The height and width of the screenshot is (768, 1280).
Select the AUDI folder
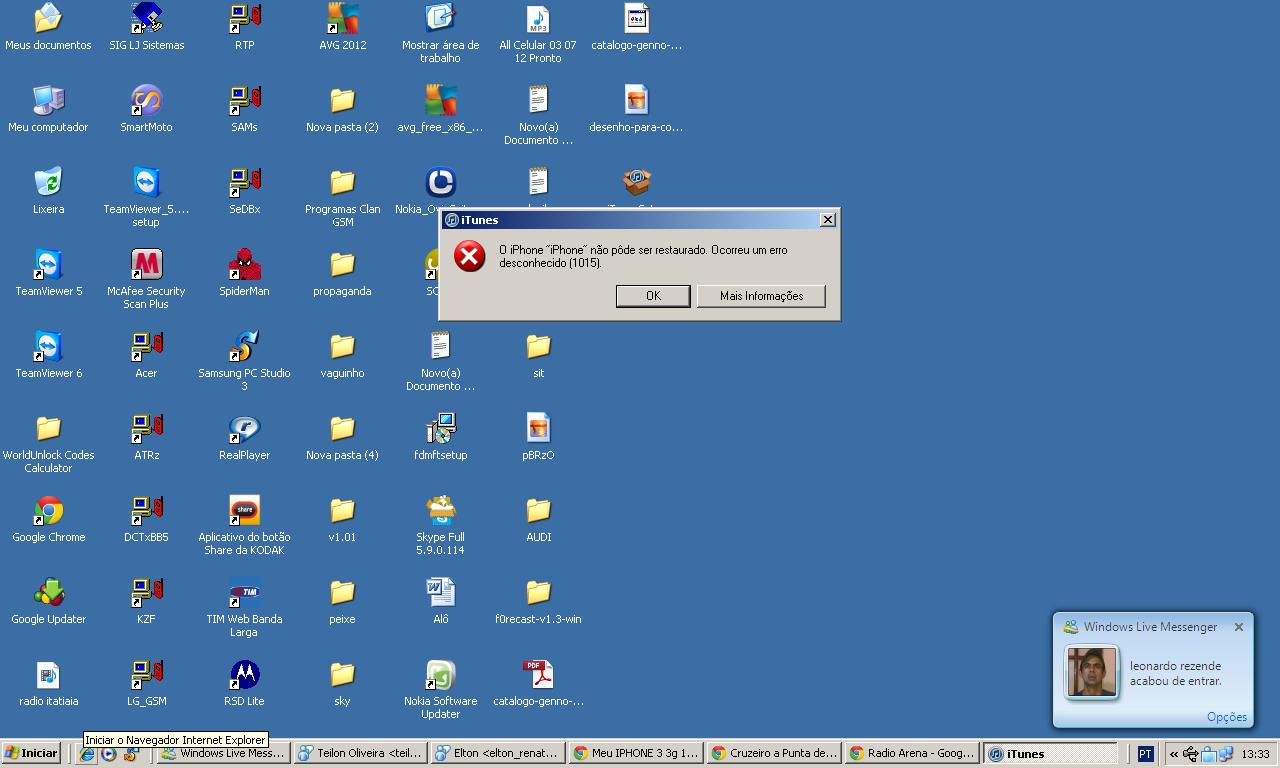(538, 510)
